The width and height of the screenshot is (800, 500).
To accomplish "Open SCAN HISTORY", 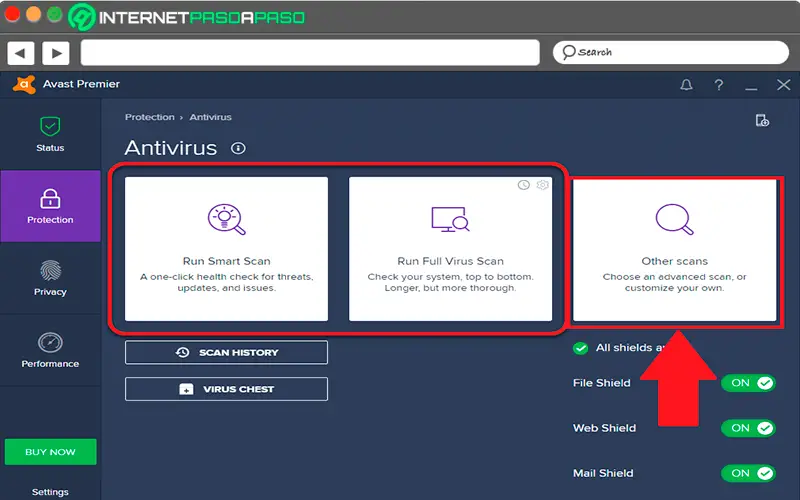I will (x=227, y=353).
